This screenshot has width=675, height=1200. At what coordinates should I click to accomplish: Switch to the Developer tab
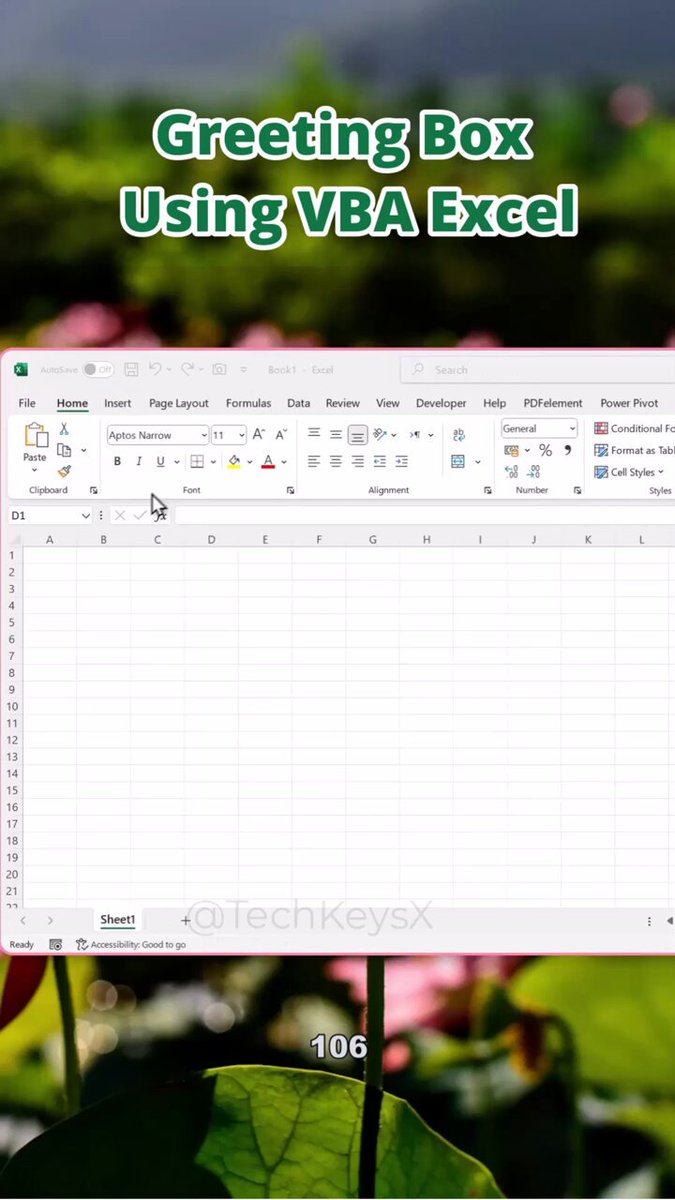click(x=441, y=403)
